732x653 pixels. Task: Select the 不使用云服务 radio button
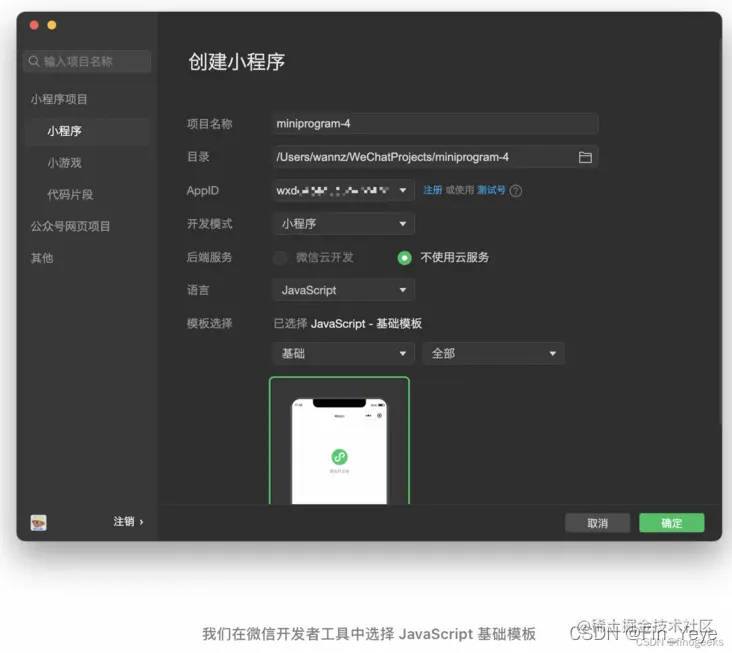(404, 258)
